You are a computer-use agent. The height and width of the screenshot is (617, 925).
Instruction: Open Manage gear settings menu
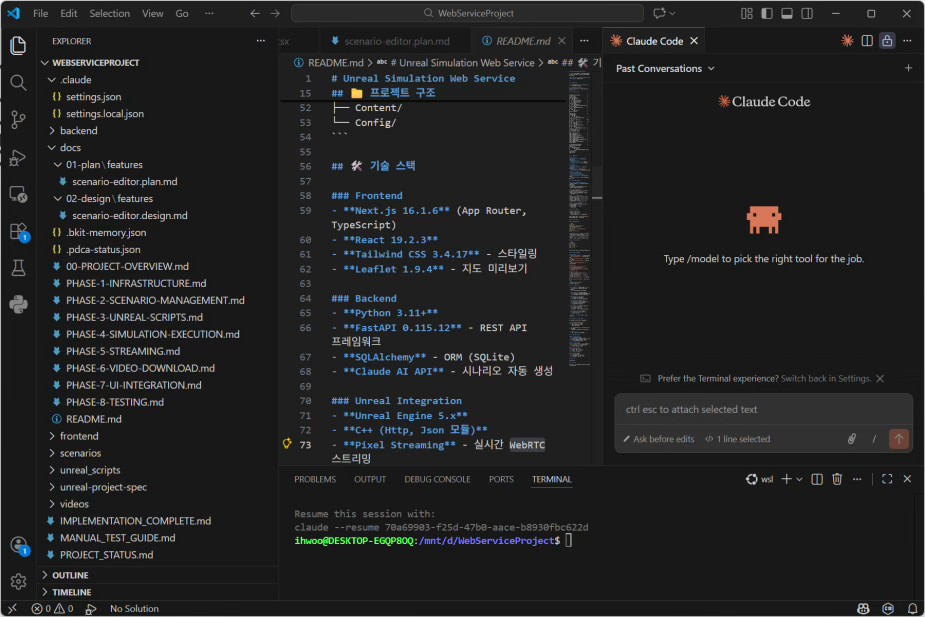[x=18, y=582]
